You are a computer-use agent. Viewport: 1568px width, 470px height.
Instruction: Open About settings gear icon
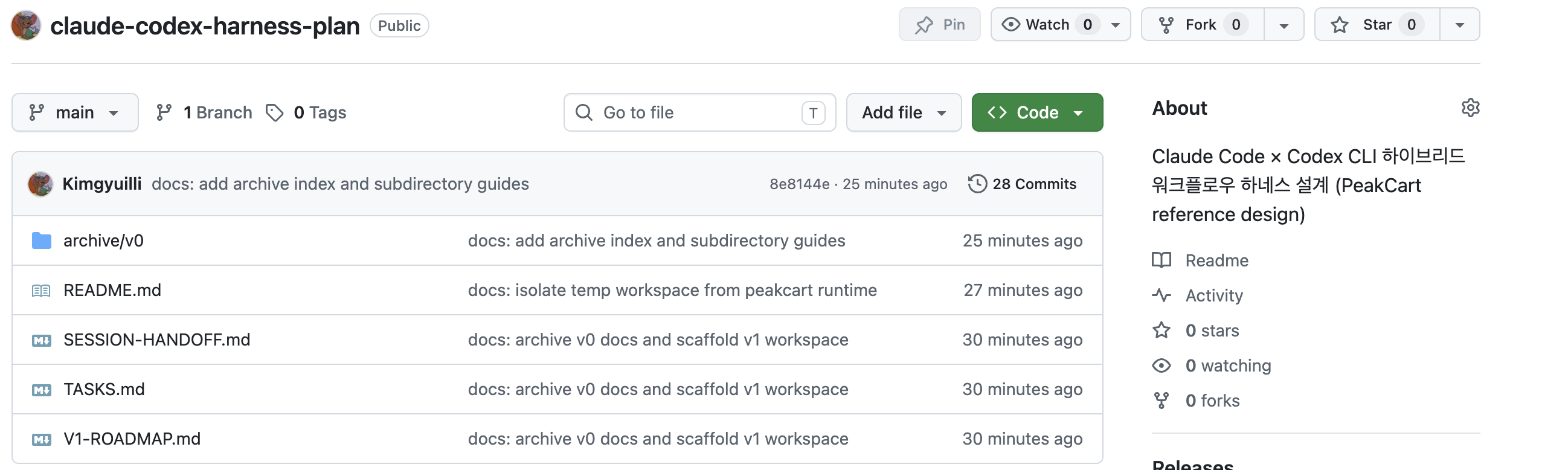pos(1470,108)
